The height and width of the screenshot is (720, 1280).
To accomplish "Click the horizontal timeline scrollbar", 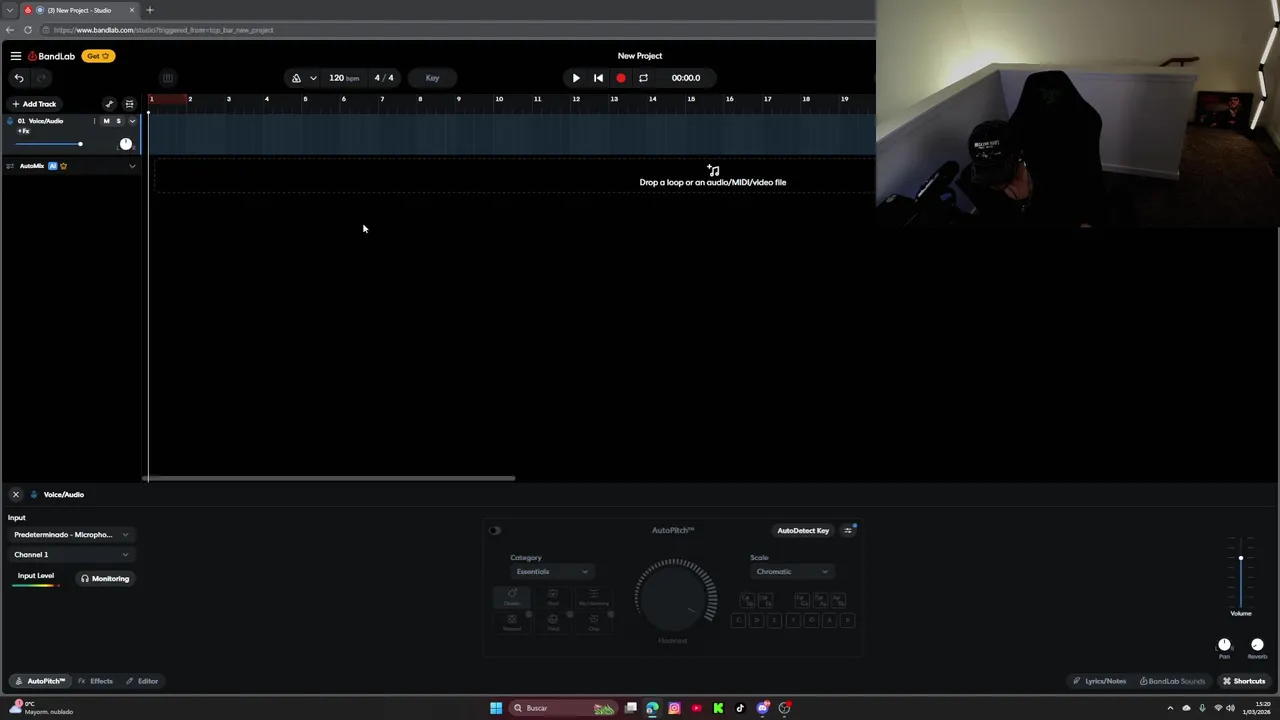I will tap(329, 478).
